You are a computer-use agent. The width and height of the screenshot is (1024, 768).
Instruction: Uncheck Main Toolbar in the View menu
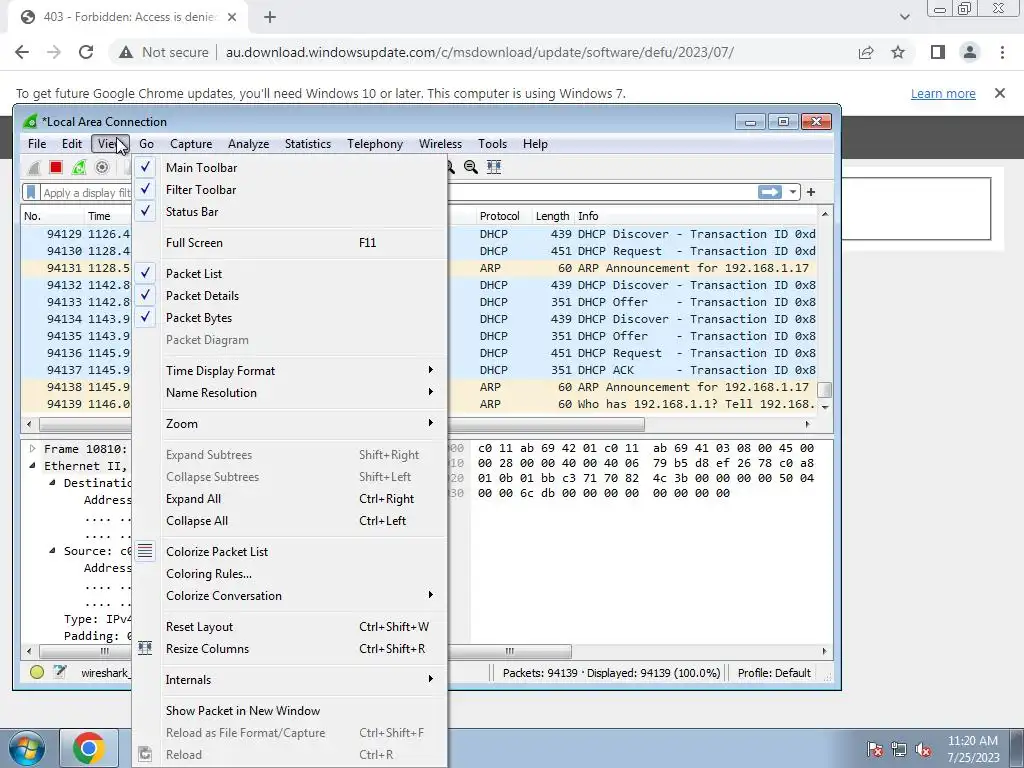point(290,167)
